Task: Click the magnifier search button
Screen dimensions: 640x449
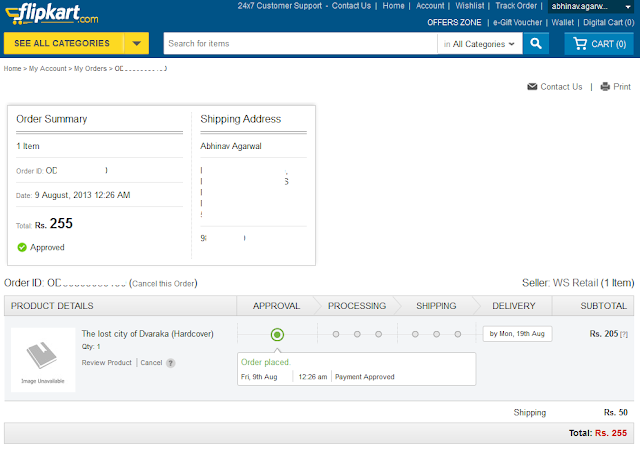Action: [x=536, y=43]
